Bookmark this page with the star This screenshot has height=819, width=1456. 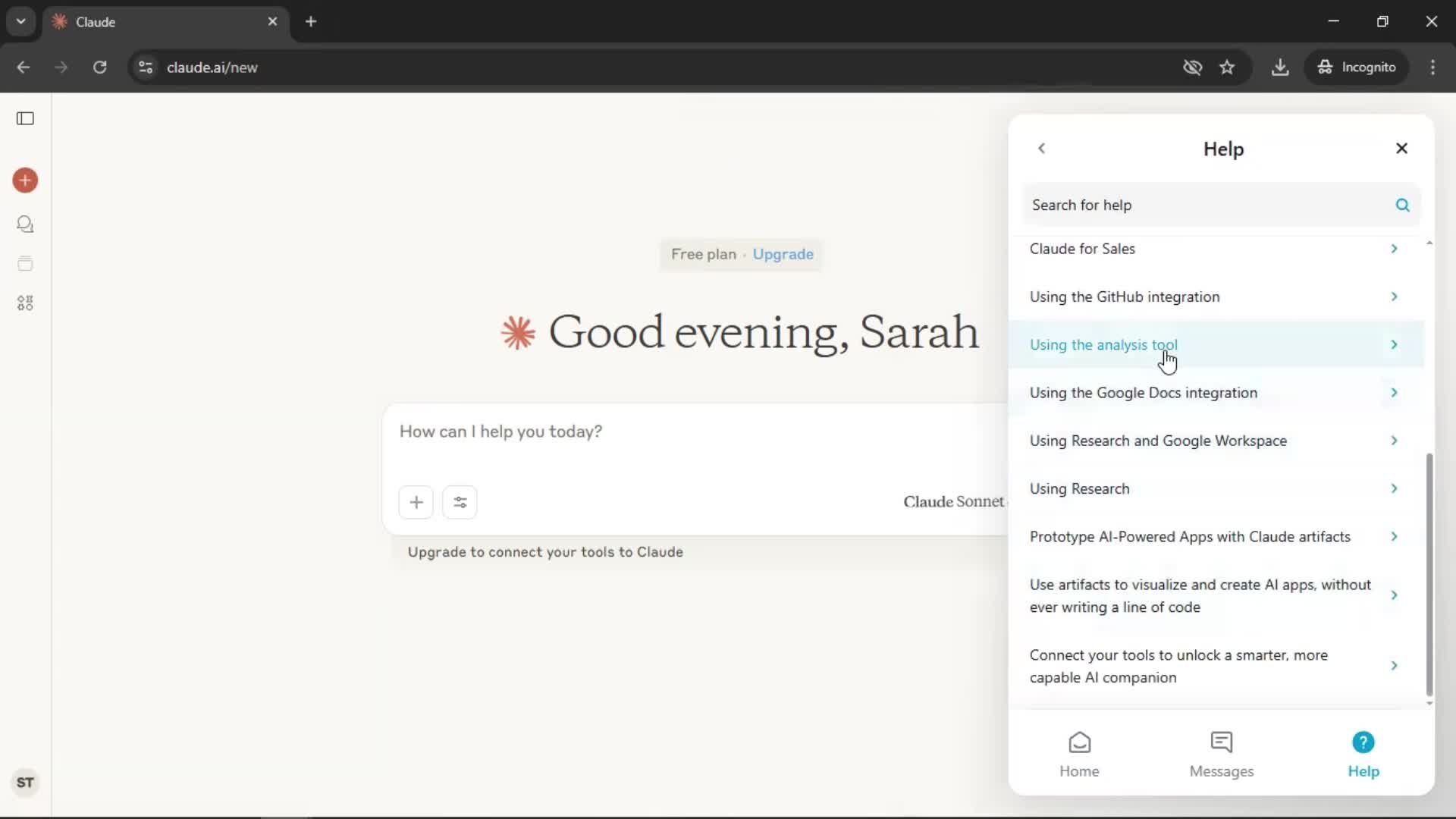point(1227,67)
